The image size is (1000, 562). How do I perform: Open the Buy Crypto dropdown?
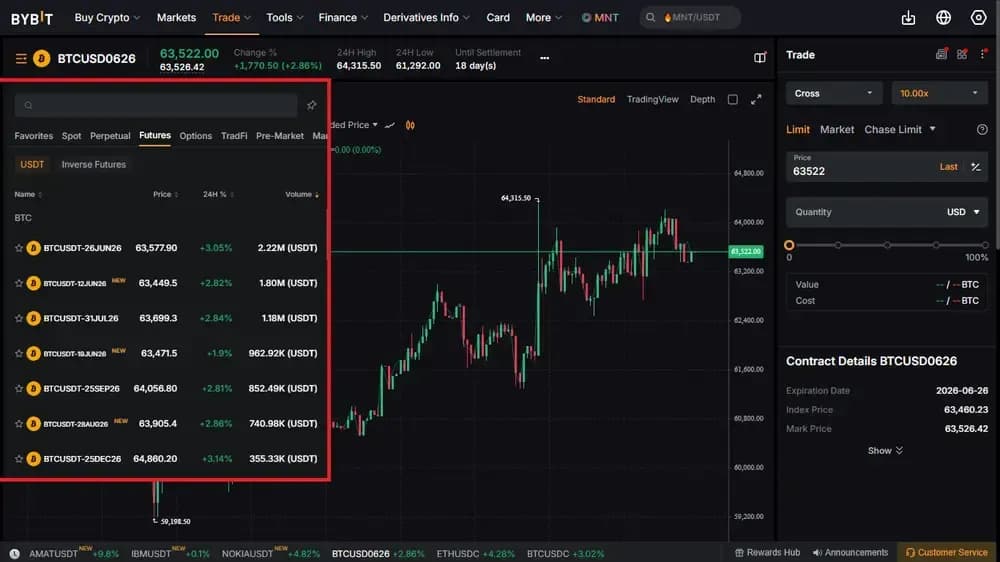[107, 18]
